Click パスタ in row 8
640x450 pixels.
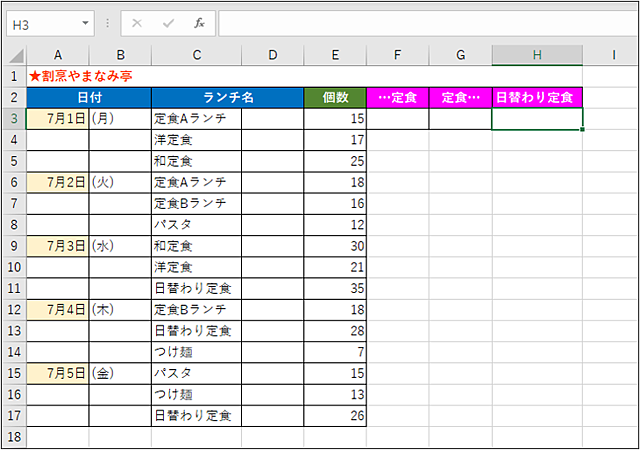196,225
